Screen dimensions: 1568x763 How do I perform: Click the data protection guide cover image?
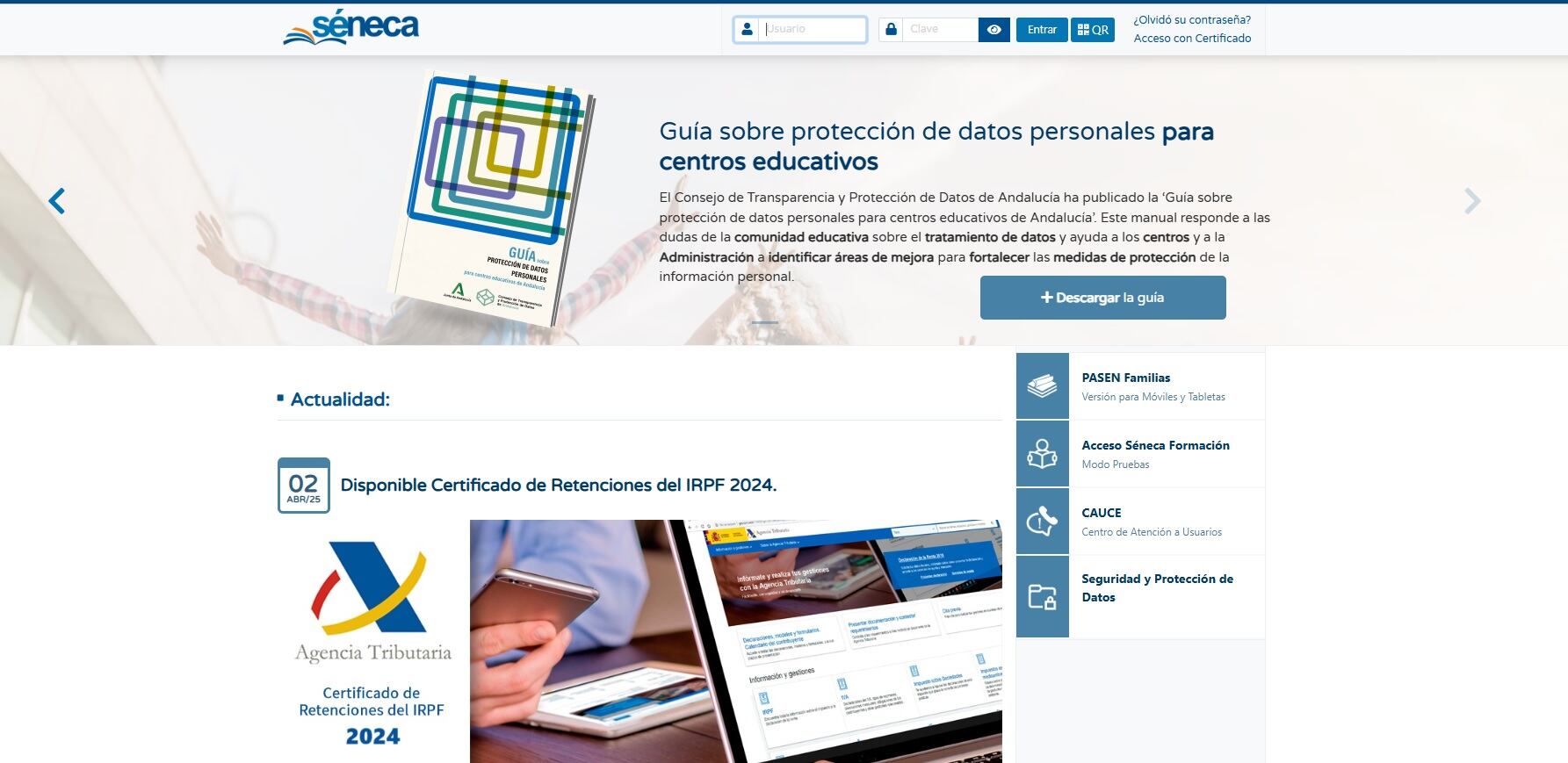coord(498,198)
